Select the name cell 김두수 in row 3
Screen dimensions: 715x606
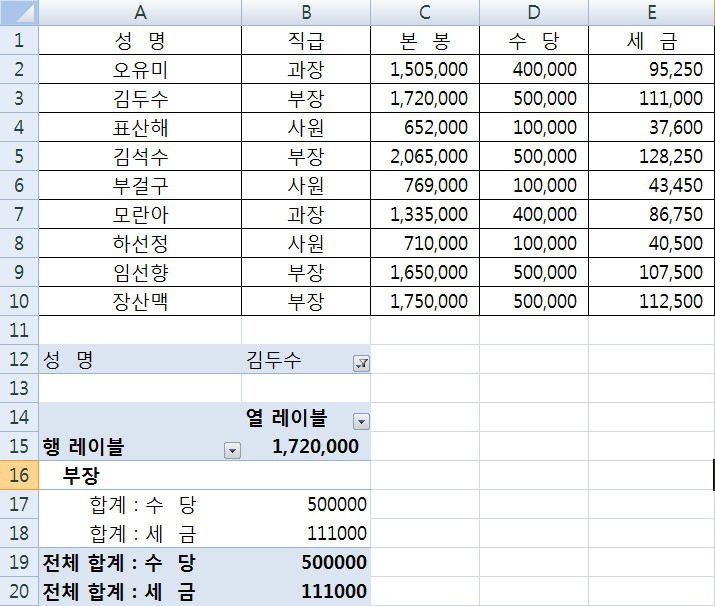pyautogui.click(x=140, y=98)
